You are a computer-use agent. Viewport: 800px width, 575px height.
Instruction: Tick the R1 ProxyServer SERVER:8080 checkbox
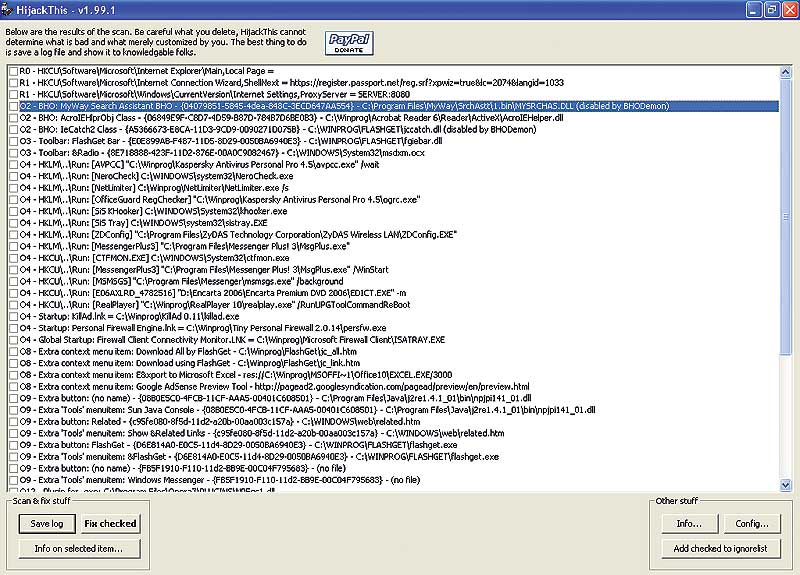[13, 95]
